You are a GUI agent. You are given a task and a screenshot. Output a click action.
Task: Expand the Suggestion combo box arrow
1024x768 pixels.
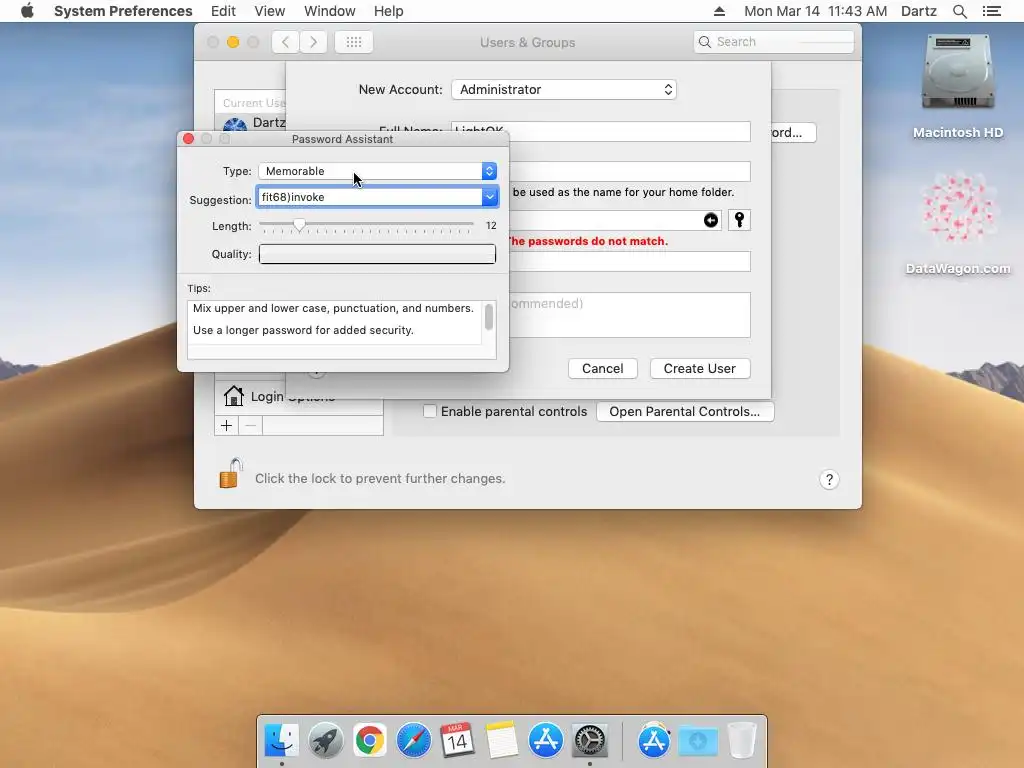[x=490, y=197]
